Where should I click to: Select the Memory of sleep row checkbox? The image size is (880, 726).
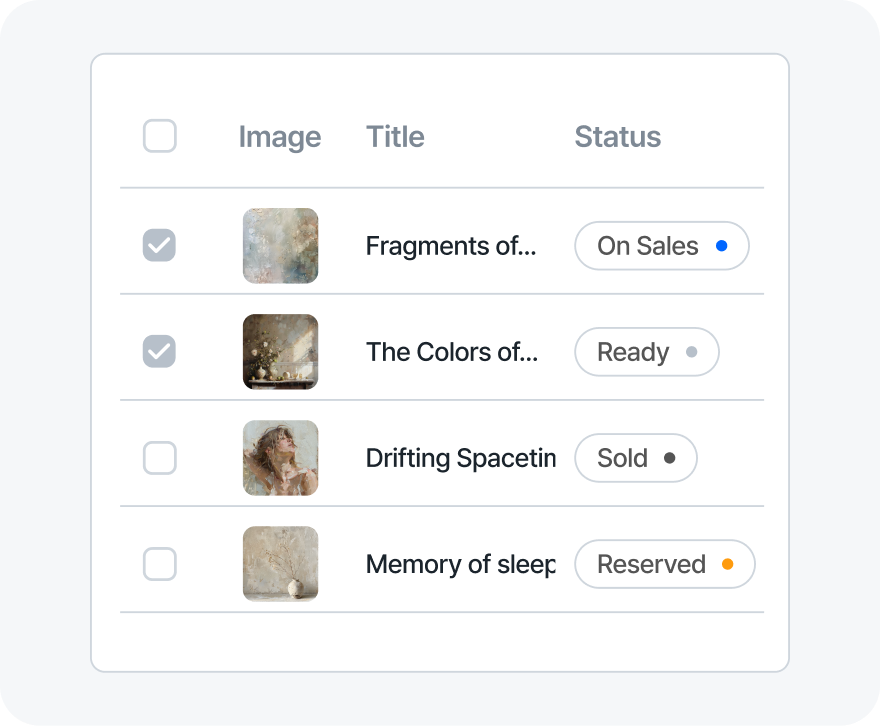(160, 564)
